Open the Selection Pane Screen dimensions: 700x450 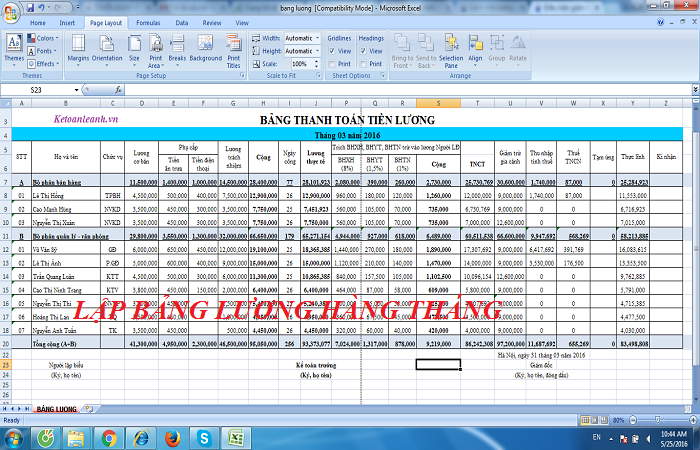(x=451, y=50)
